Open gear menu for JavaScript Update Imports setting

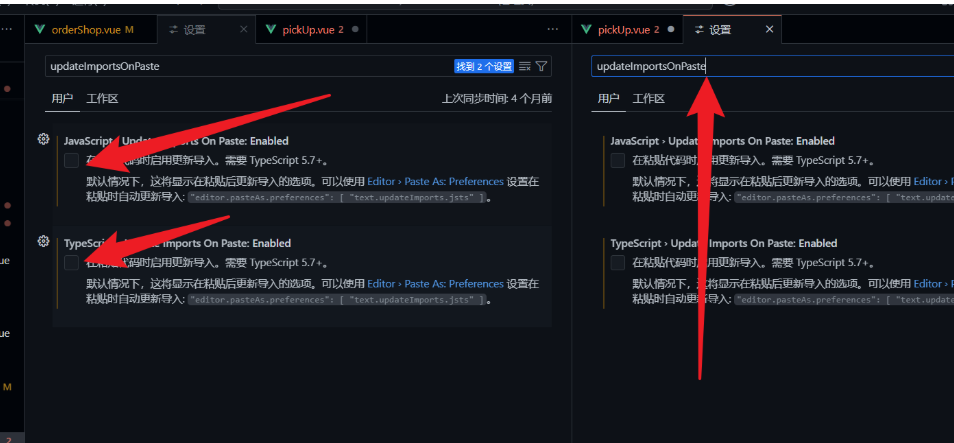tap(43, 139)
